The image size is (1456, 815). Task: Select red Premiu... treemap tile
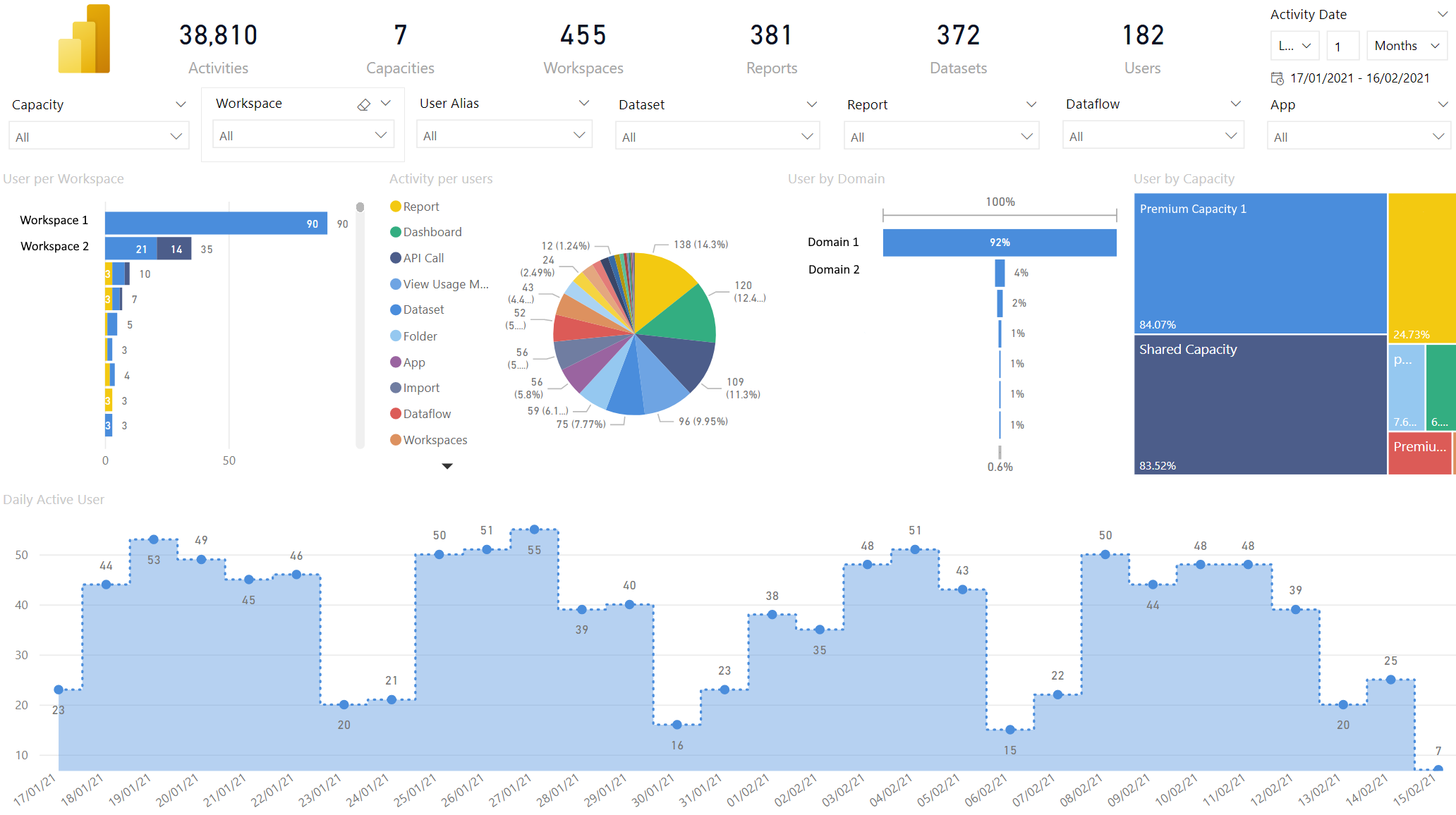pyautogui.click(x=1420, y=453)
